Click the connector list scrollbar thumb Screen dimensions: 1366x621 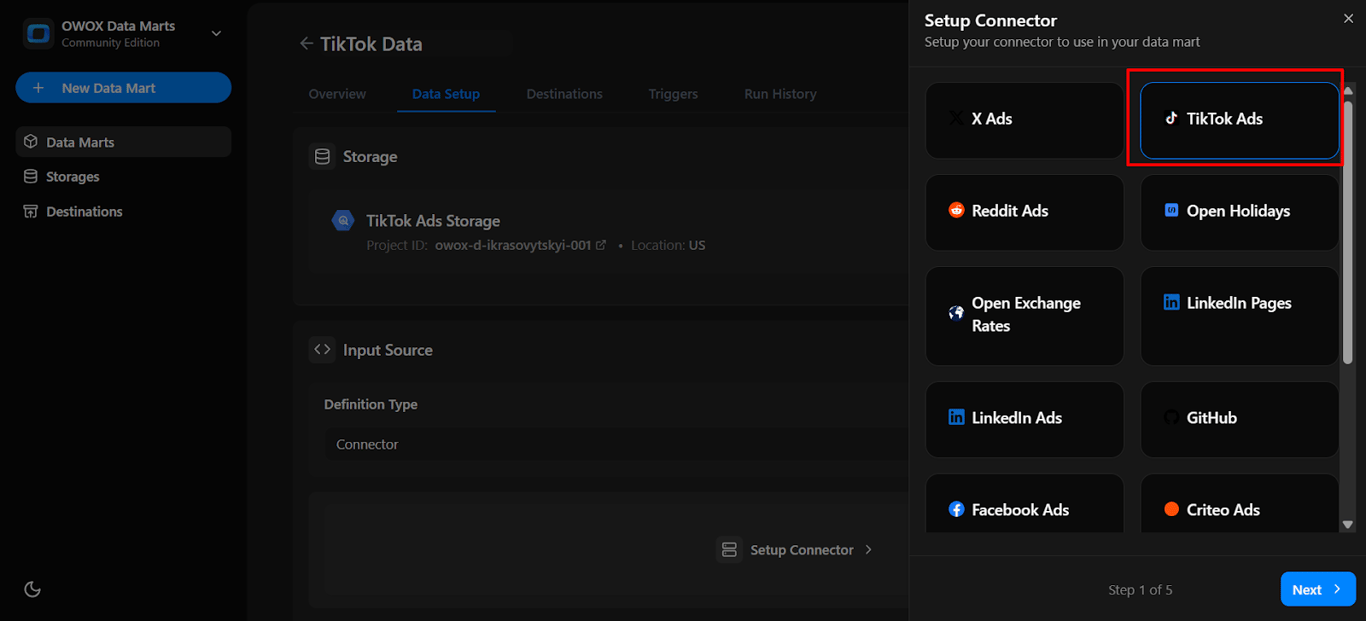tap(1347, 230)
